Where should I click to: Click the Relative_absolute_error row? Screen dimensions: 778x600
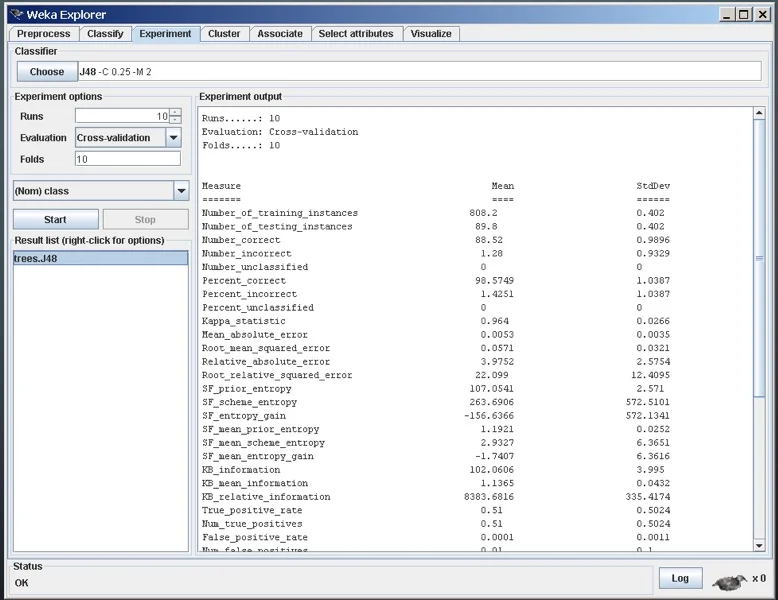[436, 361]
